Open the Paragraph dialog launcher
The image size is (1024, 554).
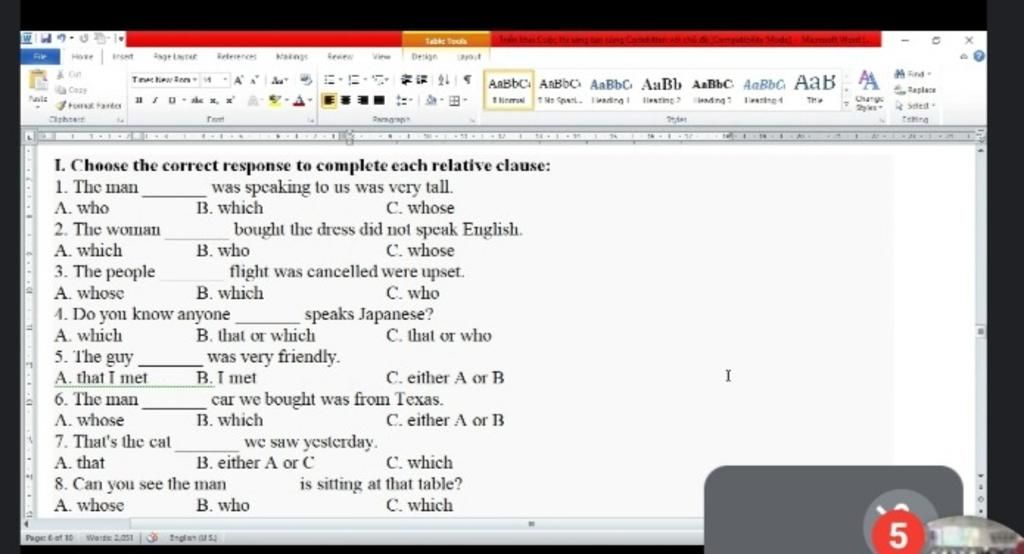click(473, 120)
